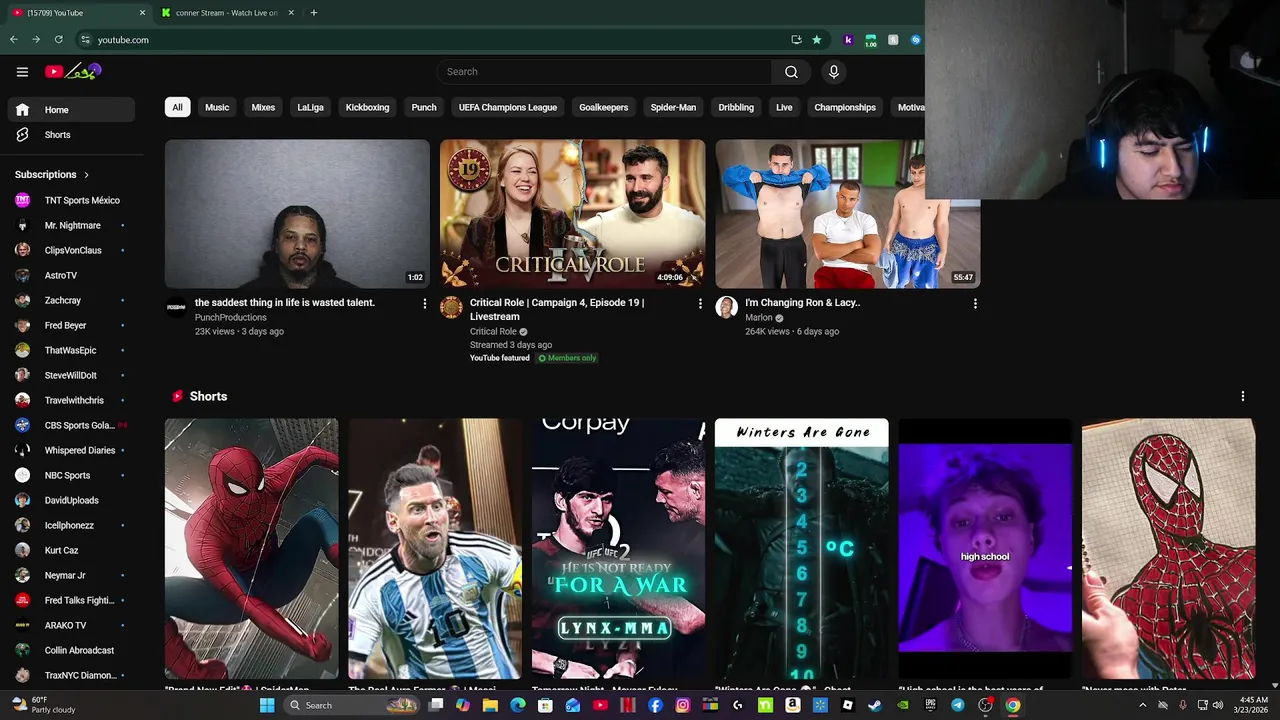1280x720 pixels.
Task: Open the Messi Argentina short
Action: point(435,549)
